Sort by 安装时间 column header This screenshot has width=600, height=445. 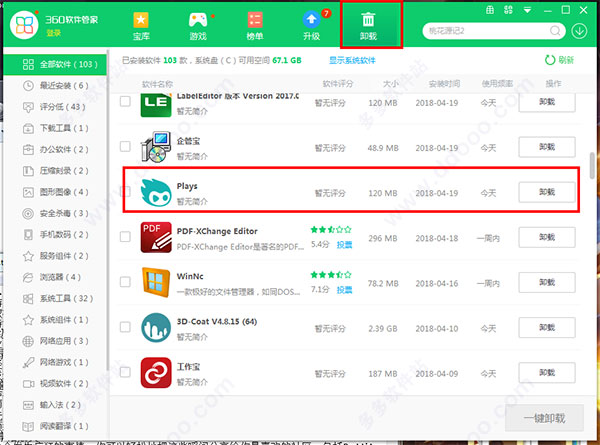[x=444, y=84]
